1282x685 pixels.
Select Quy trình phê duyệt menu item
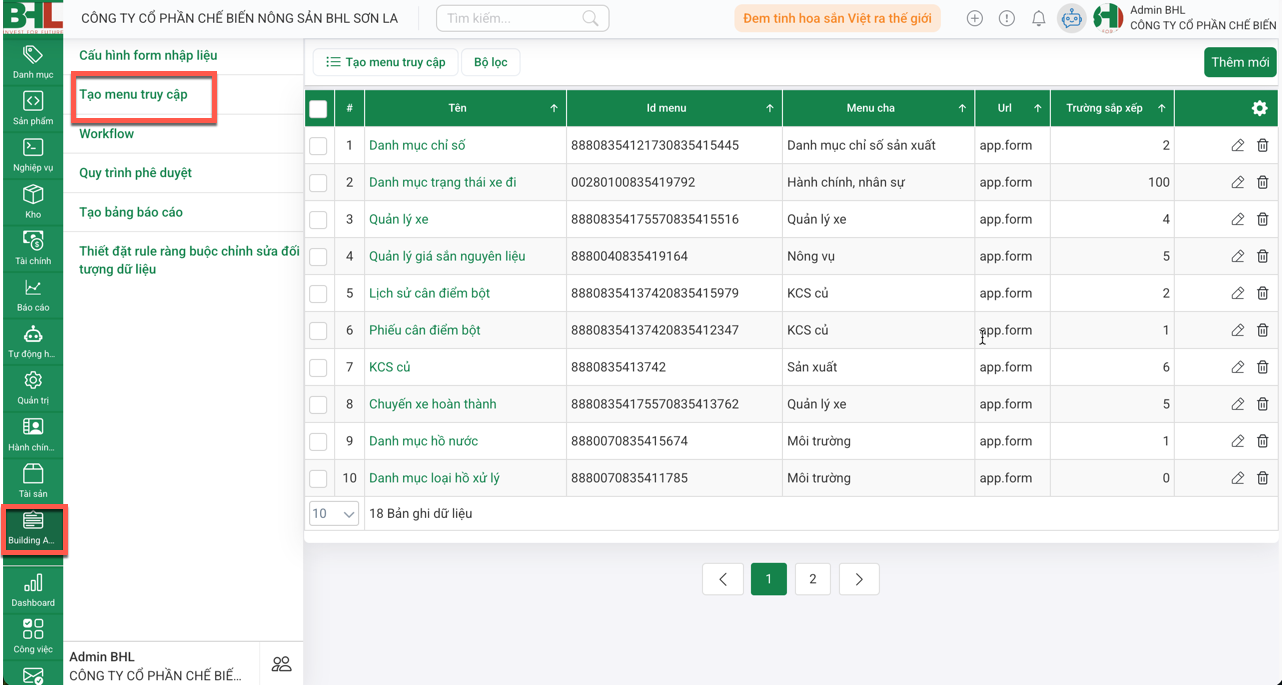tap(135, 172)
